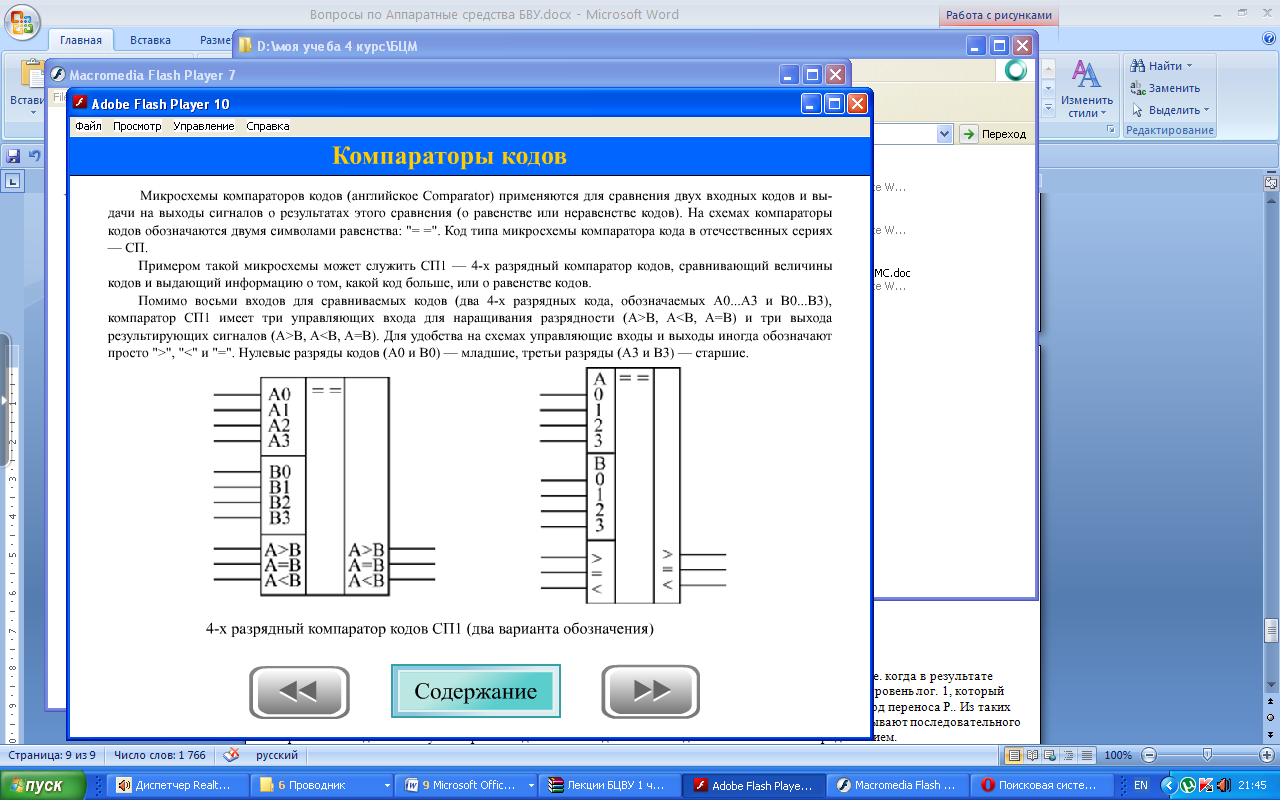Click the Office button in Word
This screenshot has height=800, width=1280.
point(21,22)
